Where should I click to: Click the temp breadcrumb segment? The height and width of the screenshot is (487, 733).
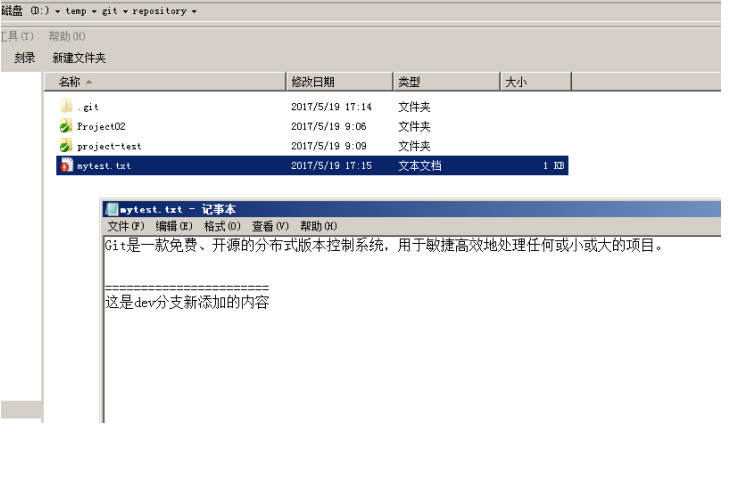(76, 11)
